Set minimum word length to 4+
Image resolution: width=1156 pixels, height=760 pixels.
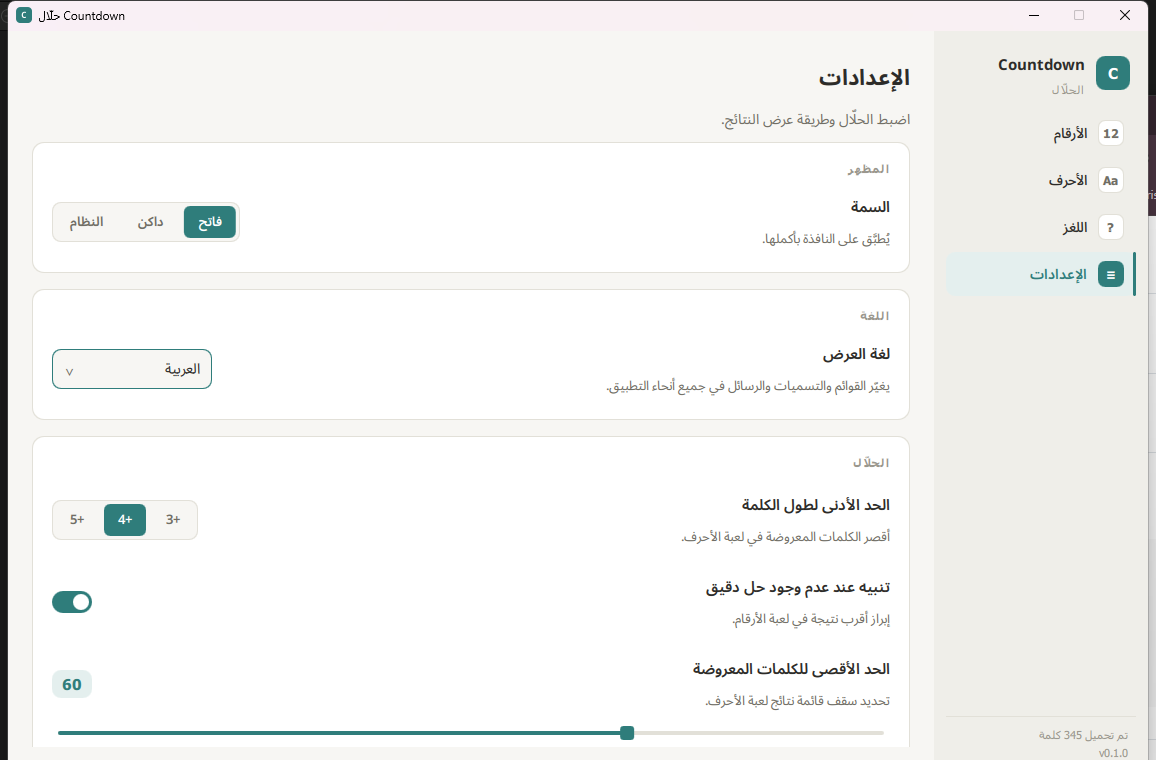tap(125, 520)
